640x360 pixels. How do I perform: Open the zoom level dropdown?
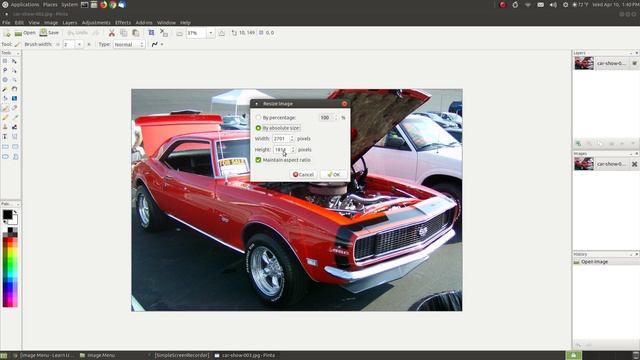(x=211, y=33)
